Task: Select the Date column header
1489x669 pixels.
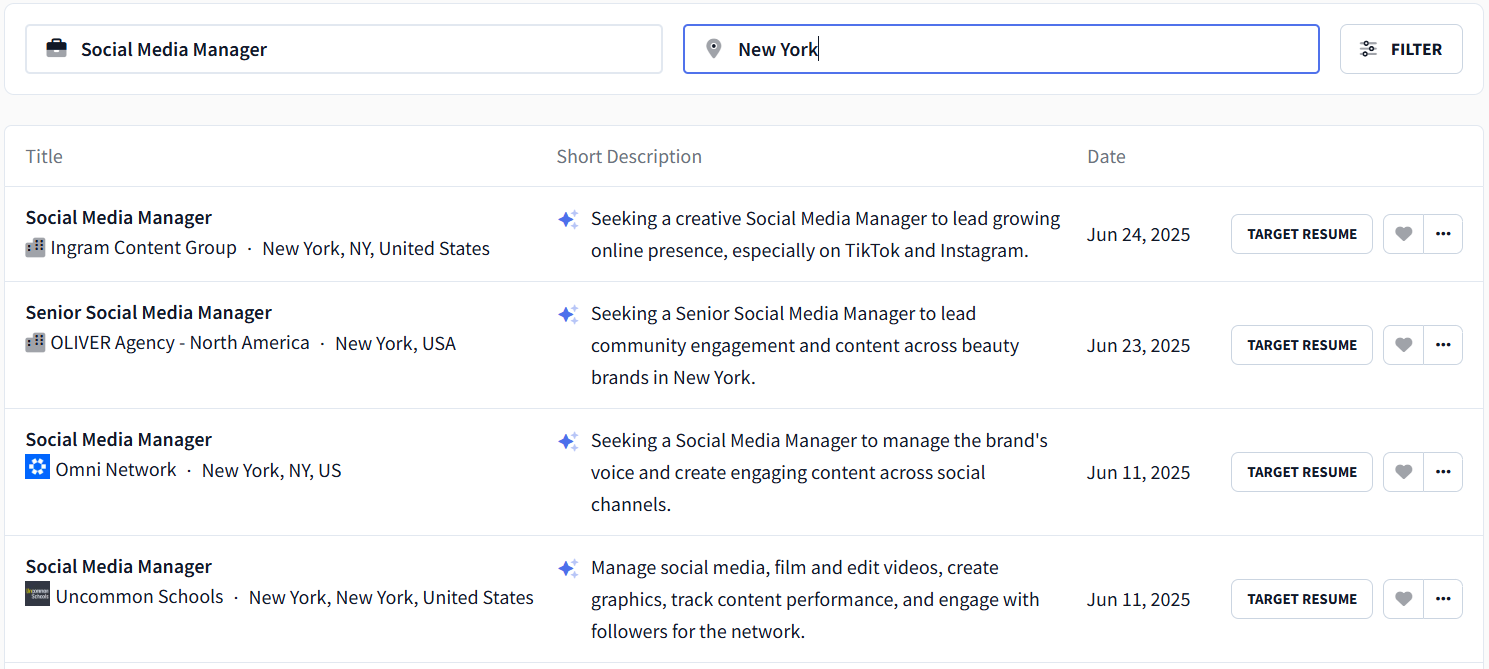Action: point(1106,156)
